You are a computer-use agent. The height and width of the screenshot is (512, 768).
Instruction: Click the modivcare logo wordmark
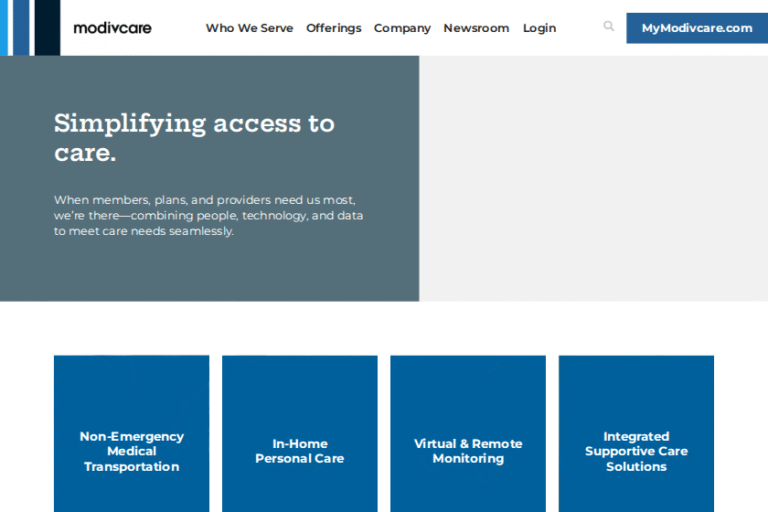point(112,28)
